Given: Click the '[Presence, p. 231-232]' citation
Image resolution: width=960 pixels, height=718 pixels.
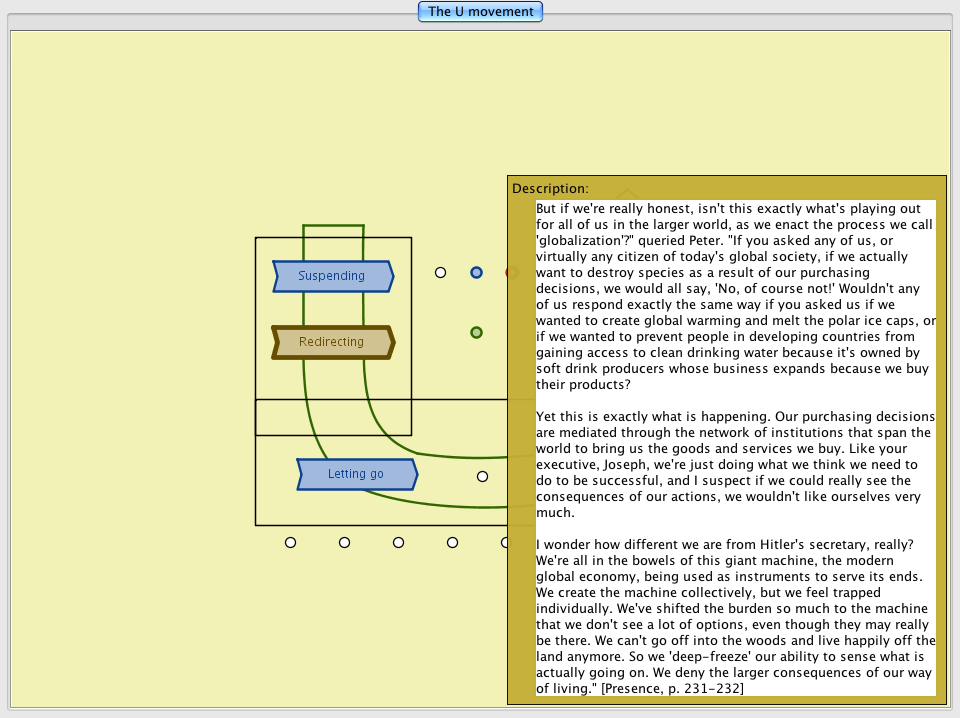Looking at the screenshot, I should 672,688.
